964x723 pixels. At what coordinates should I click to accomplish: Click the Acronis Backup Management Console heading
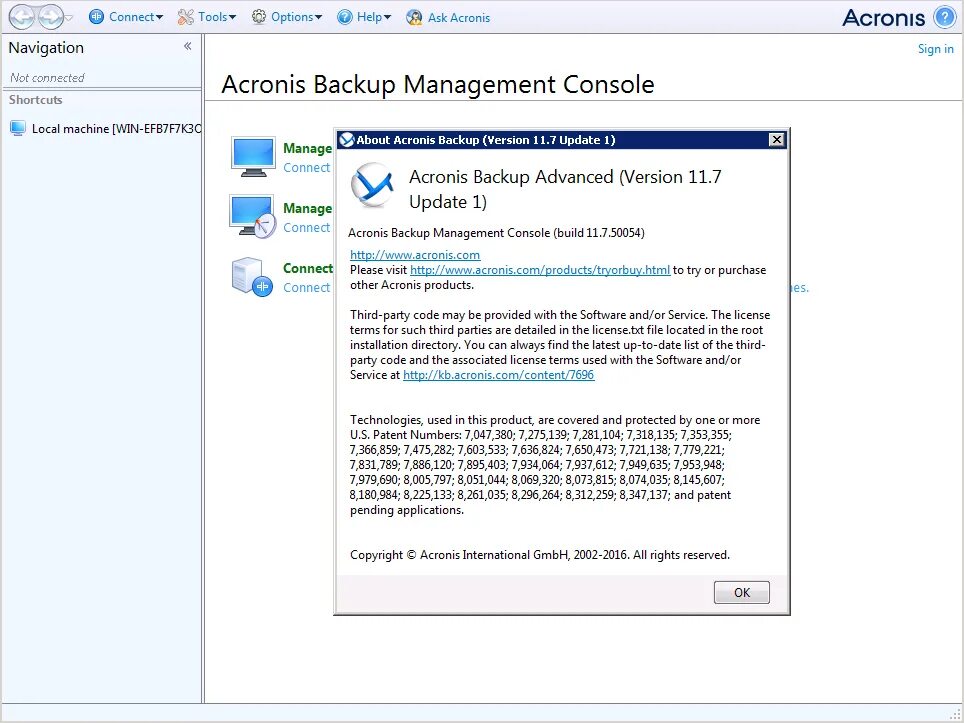click(438, 84)
